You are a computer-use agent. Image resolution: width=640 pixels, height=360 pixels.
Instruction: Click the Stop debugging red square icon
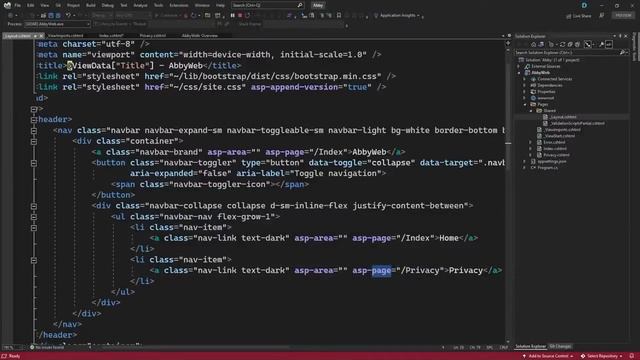tap(240, 16)
